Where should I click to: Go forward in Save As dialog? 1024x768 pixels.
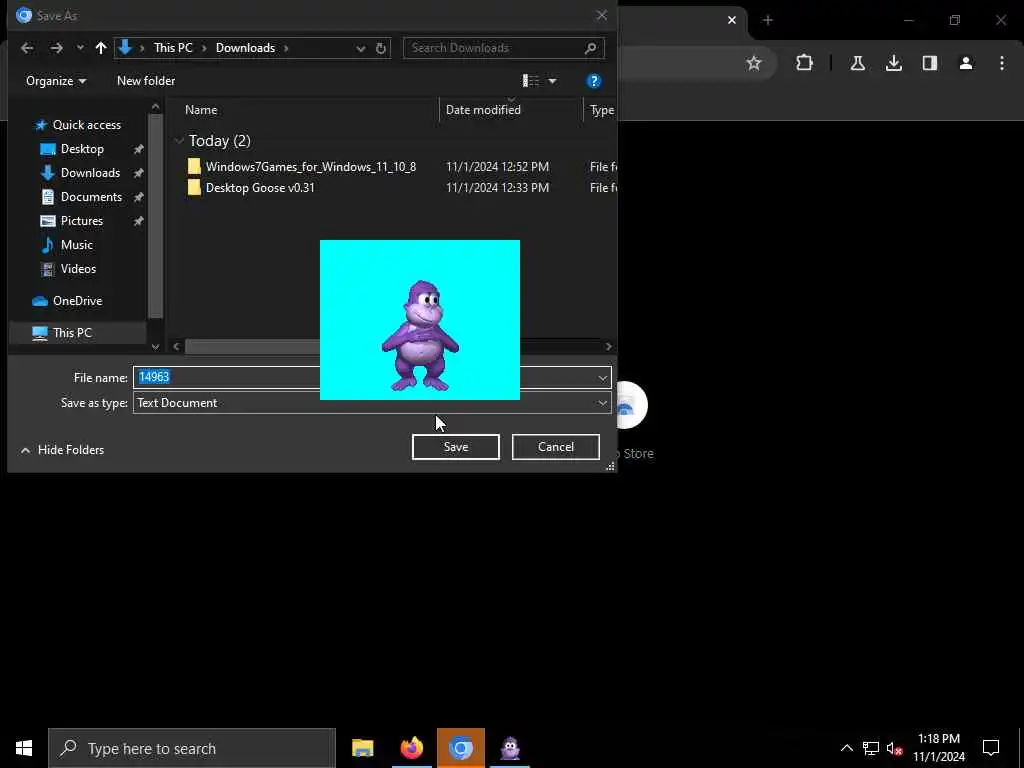[x=57, y=48]
